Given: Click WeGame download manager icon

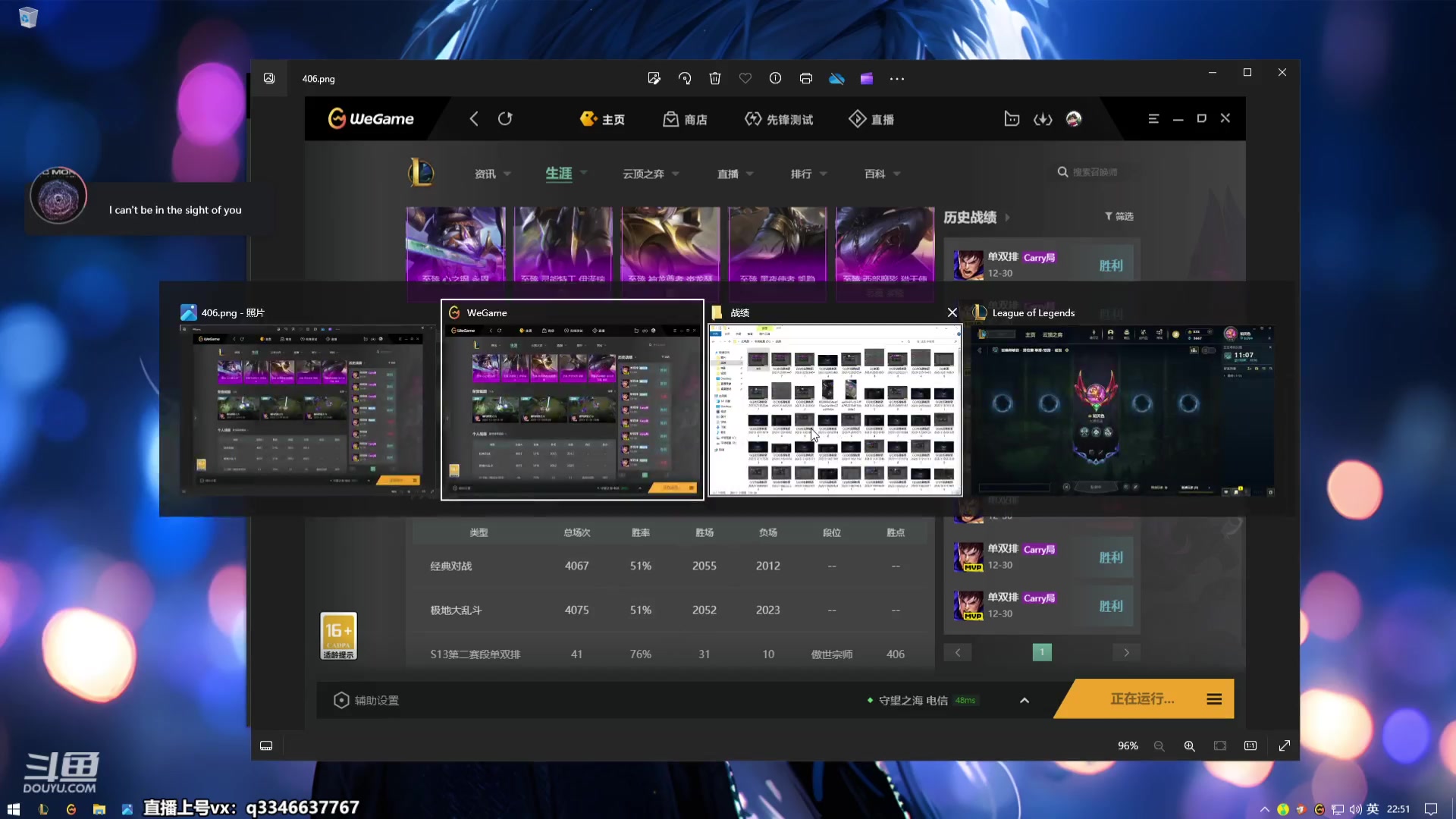Looking at the screenshot, I should click(1043, 119).
